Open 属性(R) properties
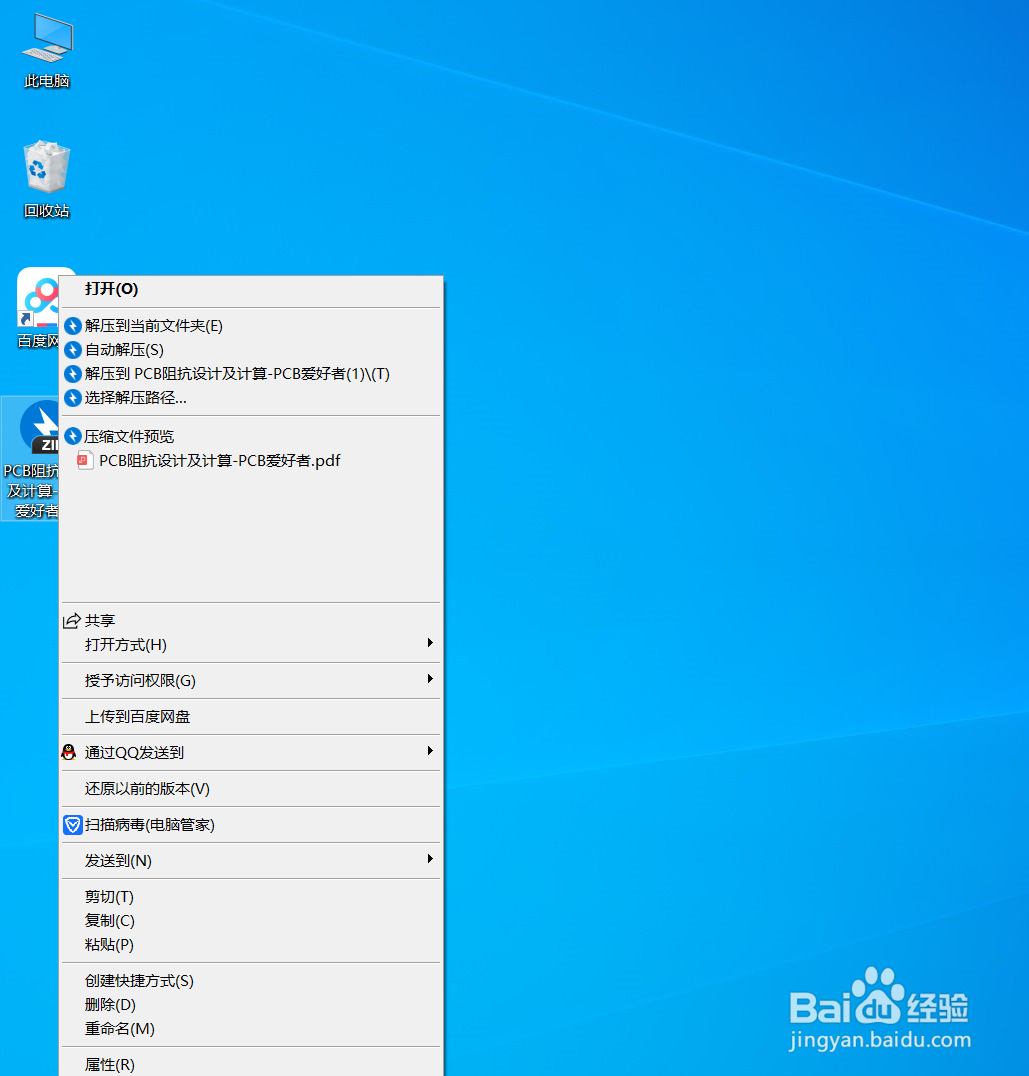The image size is (1029, 1076). 250,1064
